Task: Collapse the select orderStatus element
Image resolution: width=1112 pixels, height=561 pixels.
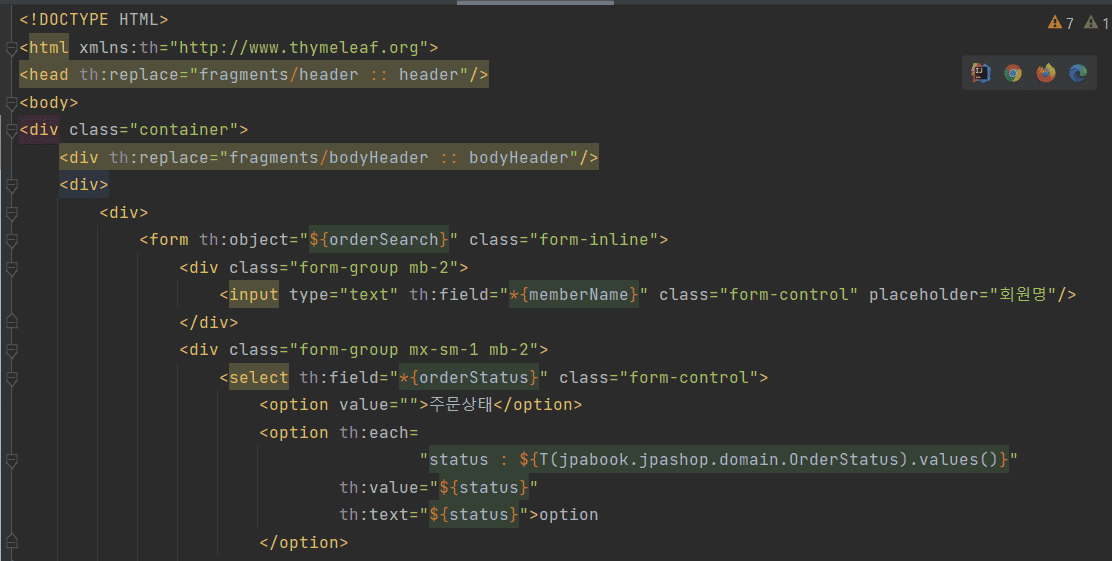Action: [x=11, y=378]
